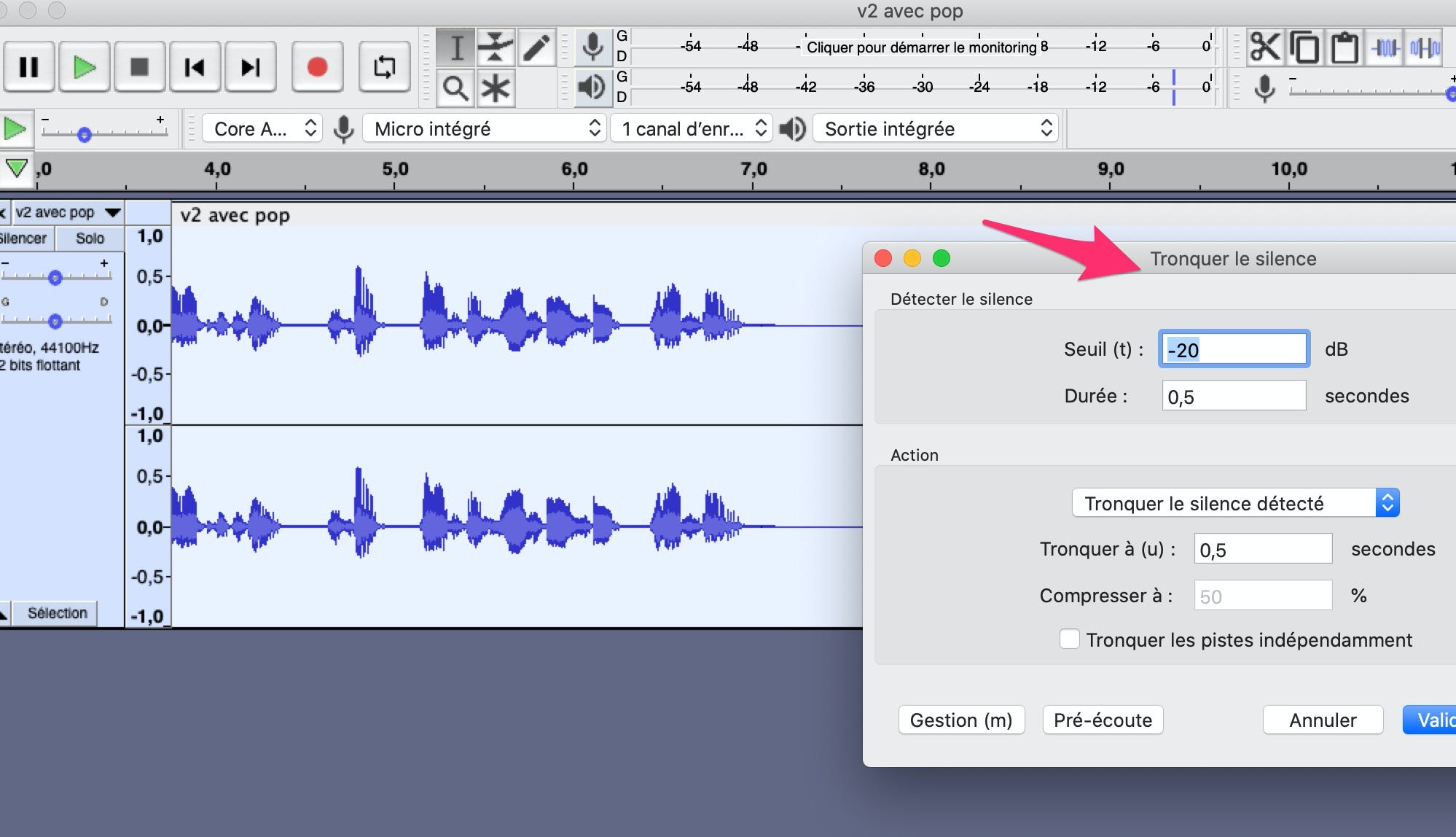Click the 'Compresser à' percent field
1456x837 pixels.
point(1263,596)
